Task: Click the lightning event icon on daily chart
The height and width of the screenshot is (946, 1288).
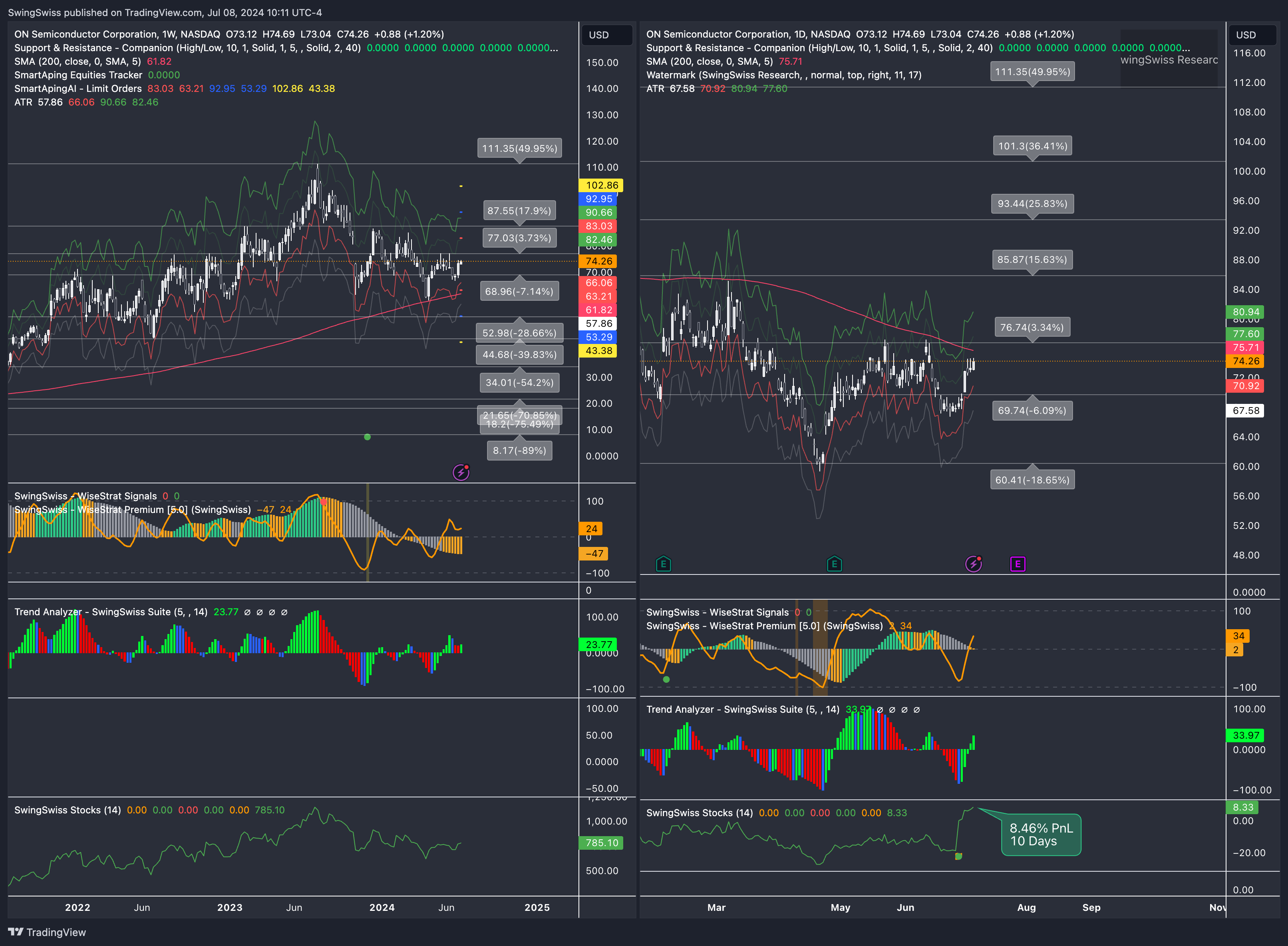Action: coord(974,564)
